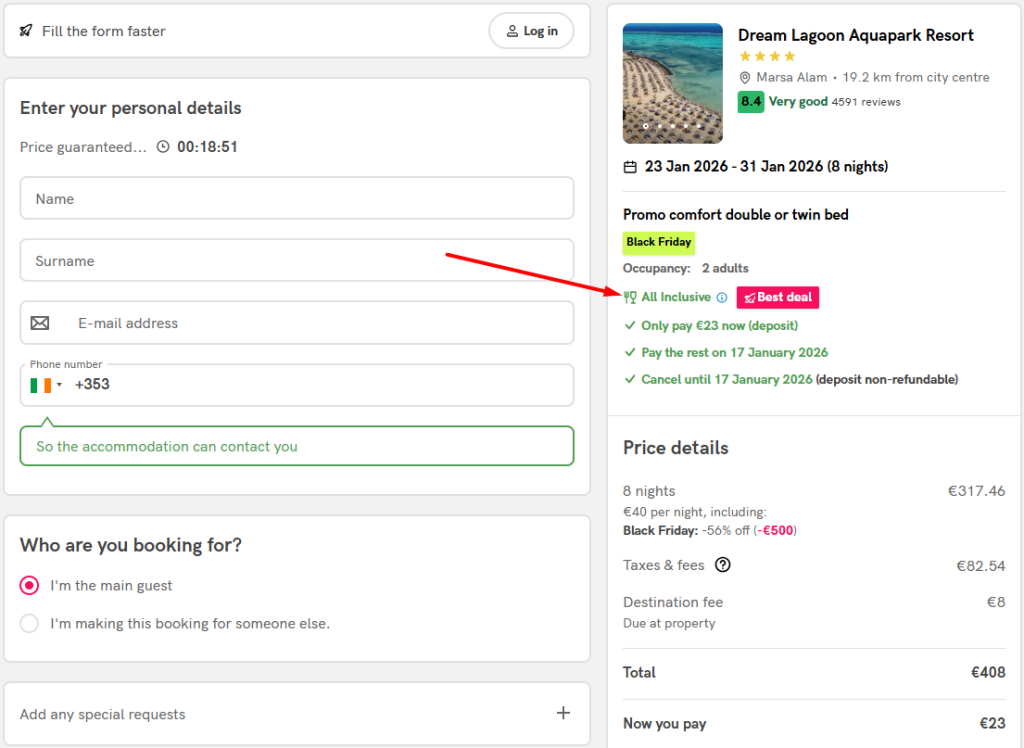This screenshot has width=1024, height=748.
Task: Click the Black Friday tag
Action: (x=658, y=242)
